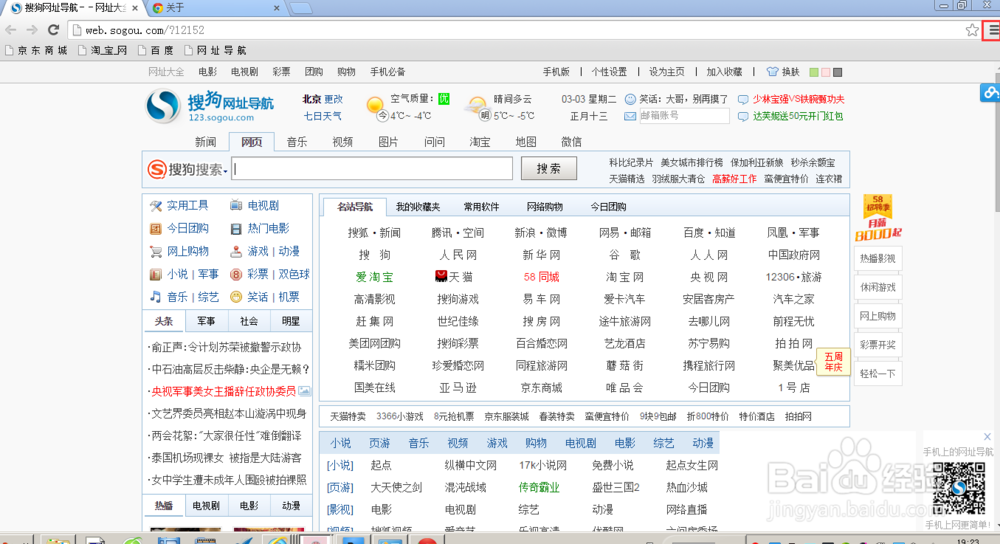Click the blue floating share icon

coord(990,92)
